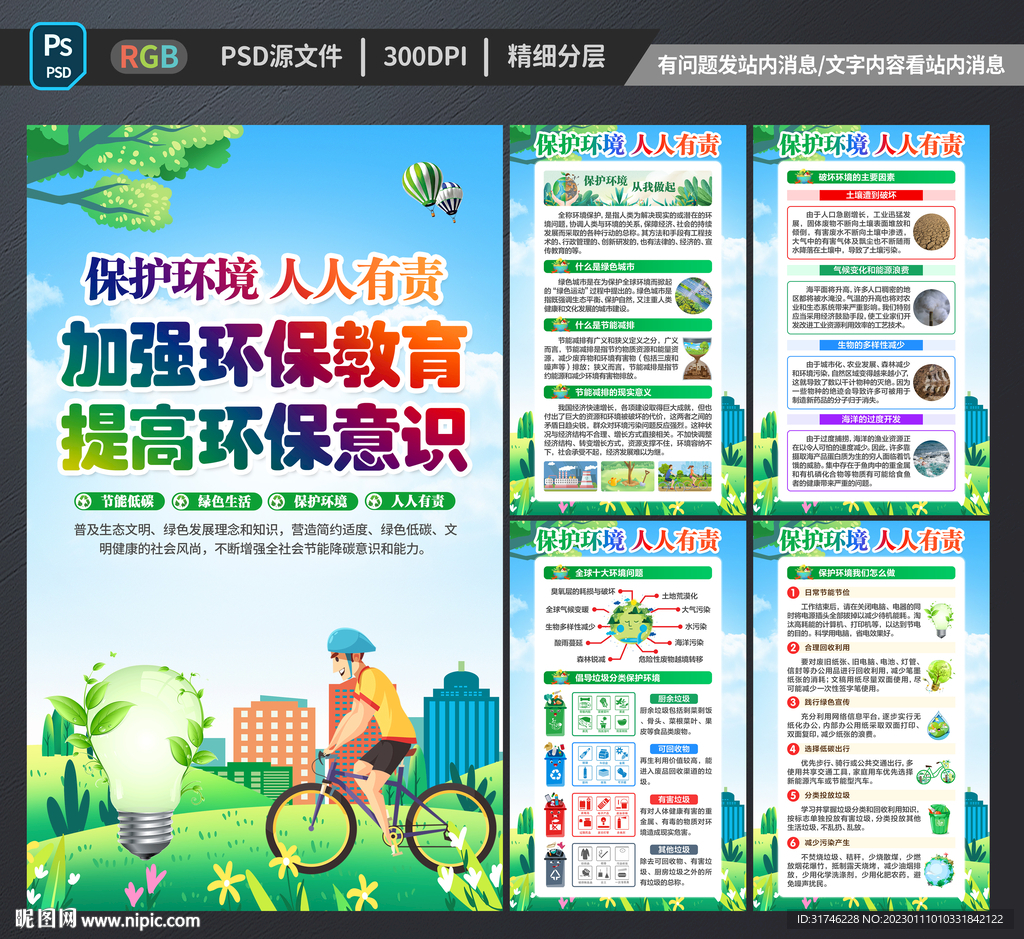Click the 海洋污染 label in the diagram

[690, 643]
